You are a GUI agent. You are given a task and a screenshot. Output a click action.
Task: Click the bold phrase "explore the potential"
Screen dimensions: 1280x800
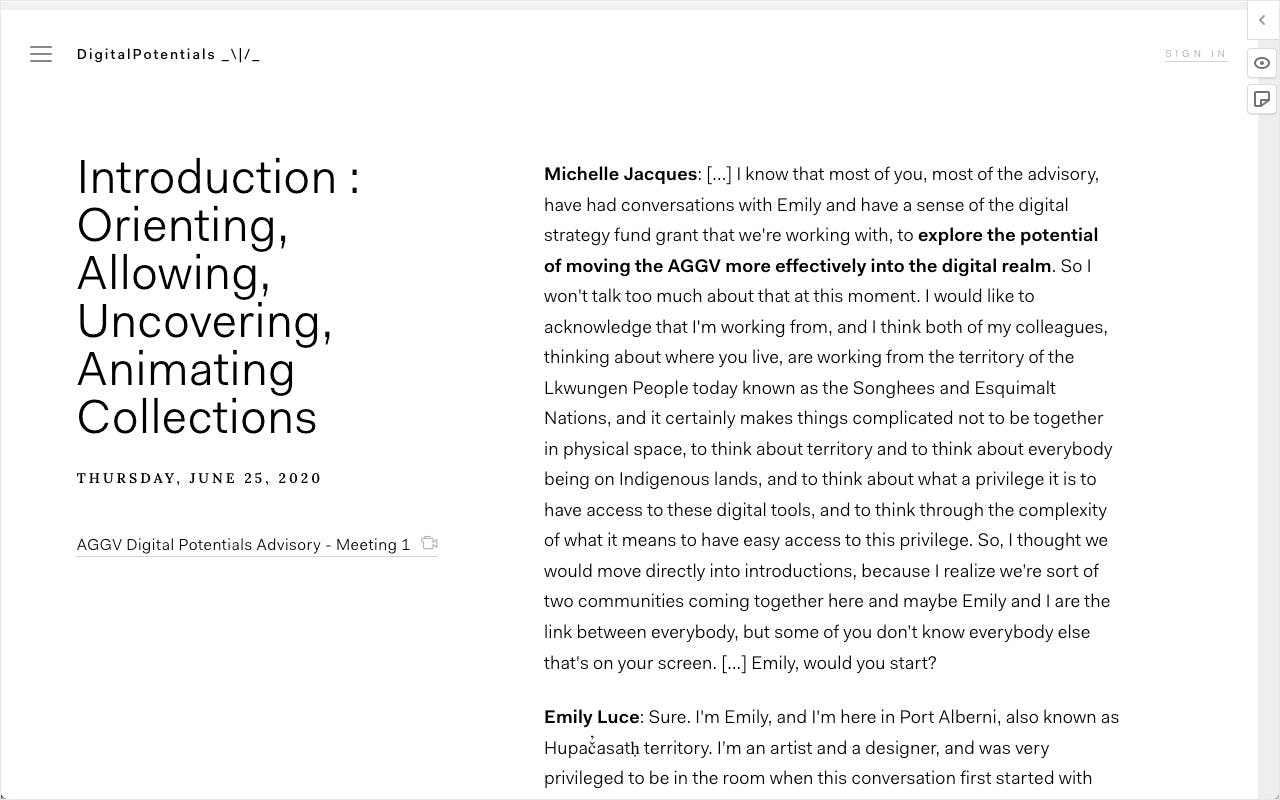(x=1007, y=235)
